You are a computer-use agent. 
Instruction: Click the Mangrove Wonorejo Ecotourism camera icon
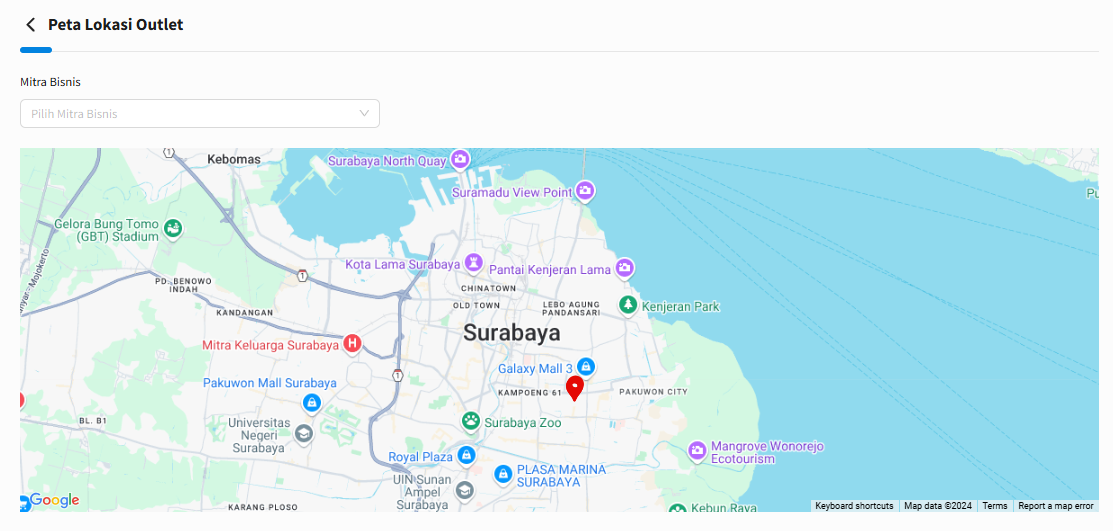pos(698,450)
